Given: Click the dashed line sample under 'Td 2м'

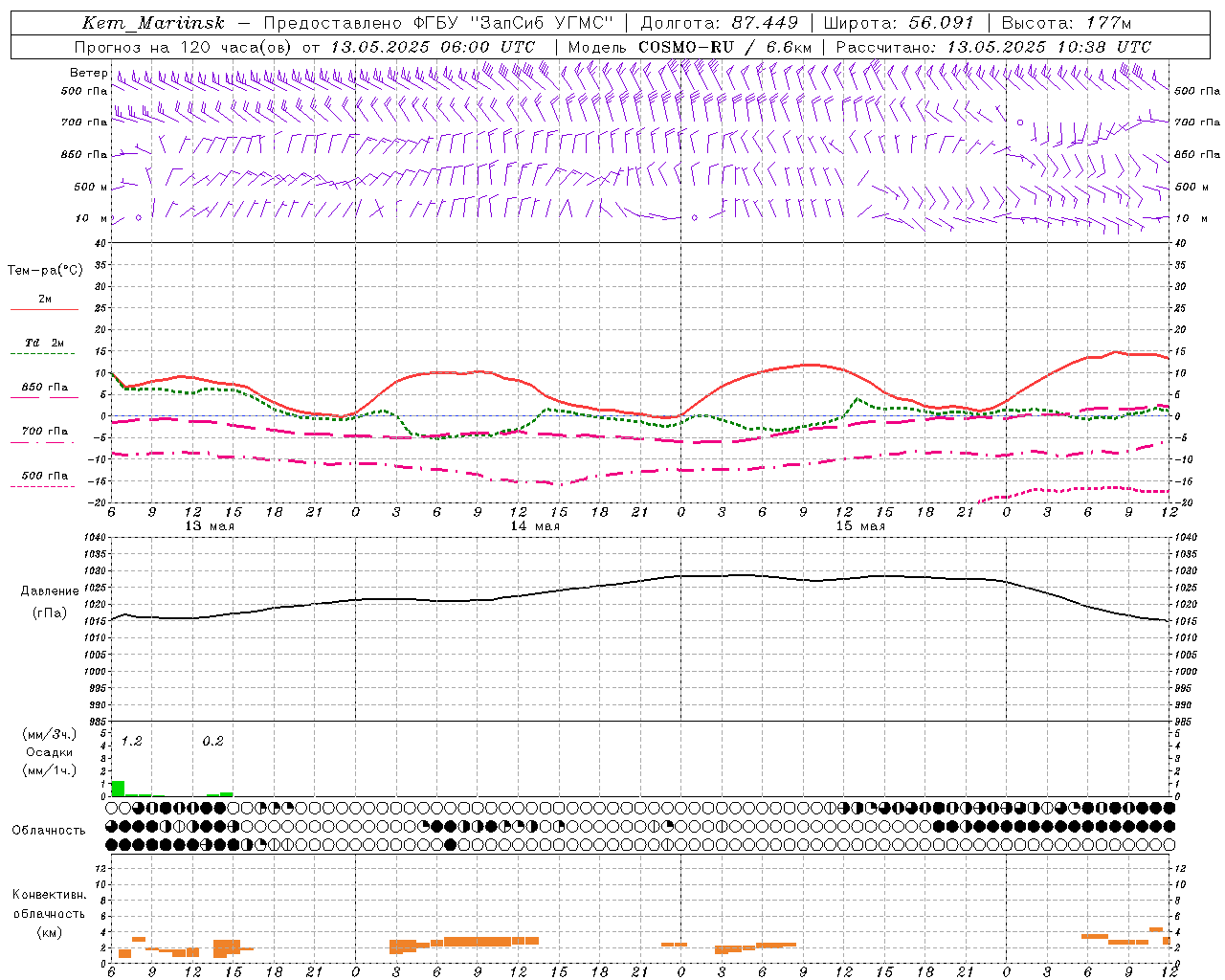Looking at the screenshot, I should [x=42, y=354].
